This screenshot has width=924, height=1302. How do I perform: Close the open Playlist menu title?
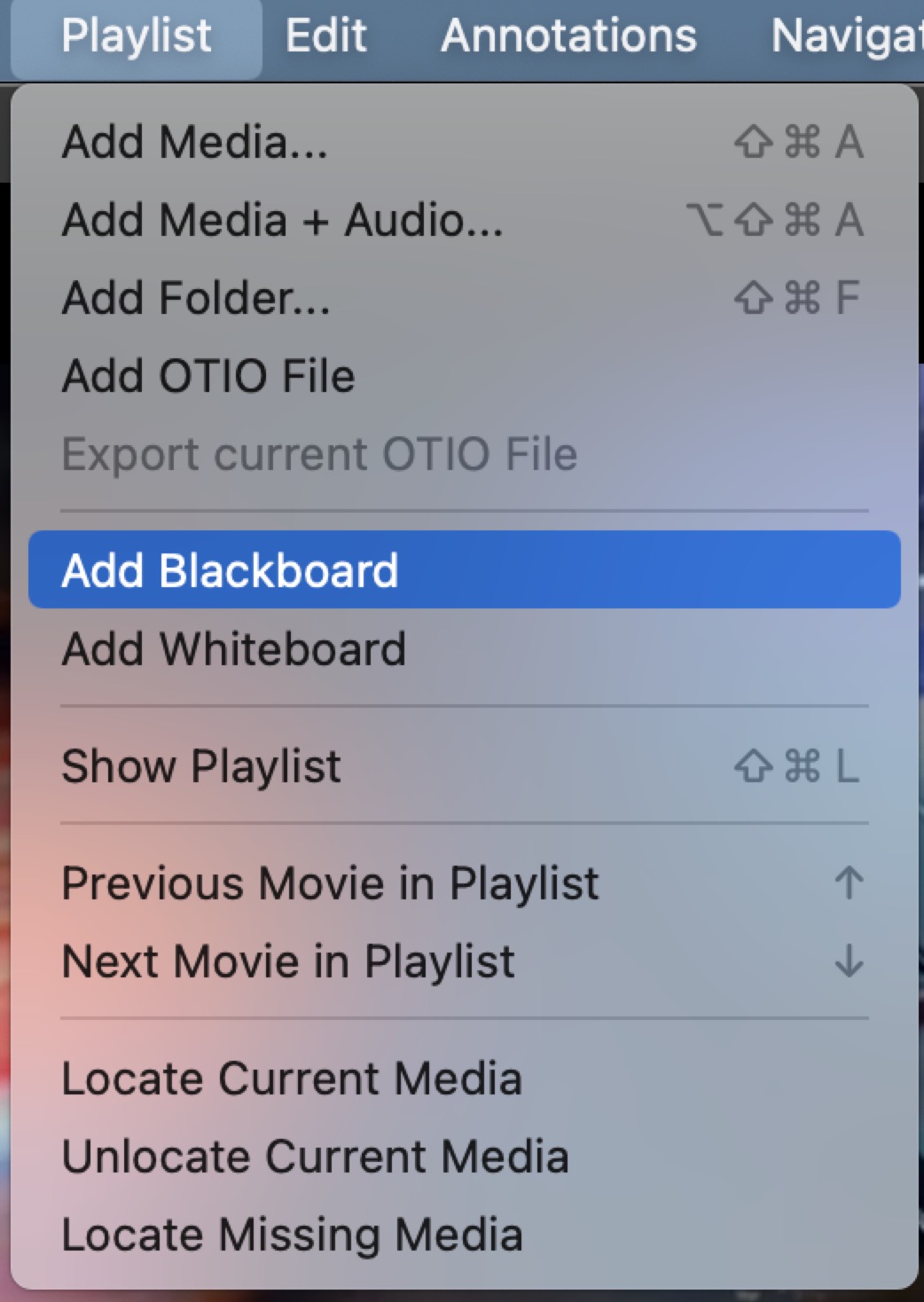click(x=137, y=37)
